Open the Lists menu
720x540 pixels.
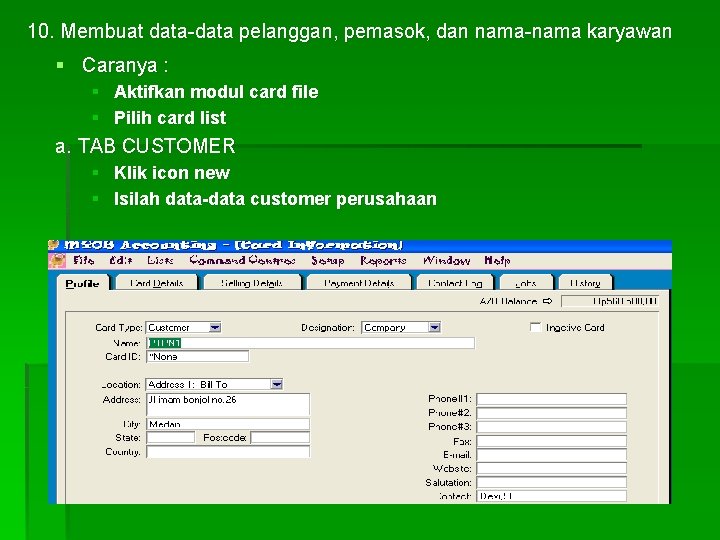click(x=160, y=260)
